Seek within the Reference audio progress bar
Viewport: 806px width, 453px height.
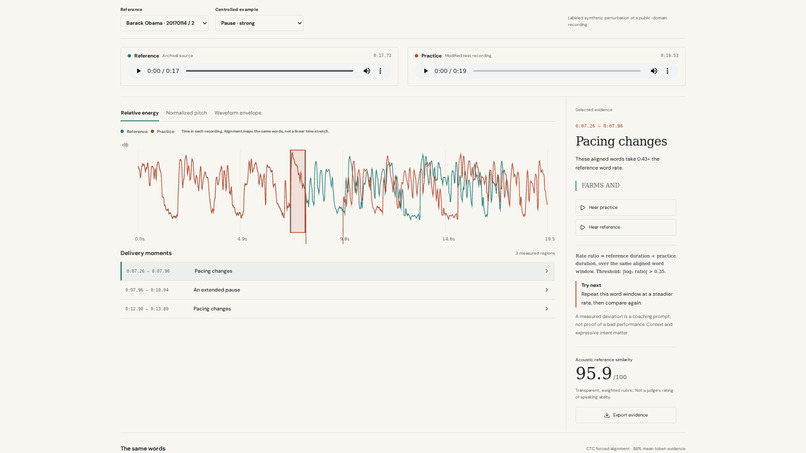269,71
